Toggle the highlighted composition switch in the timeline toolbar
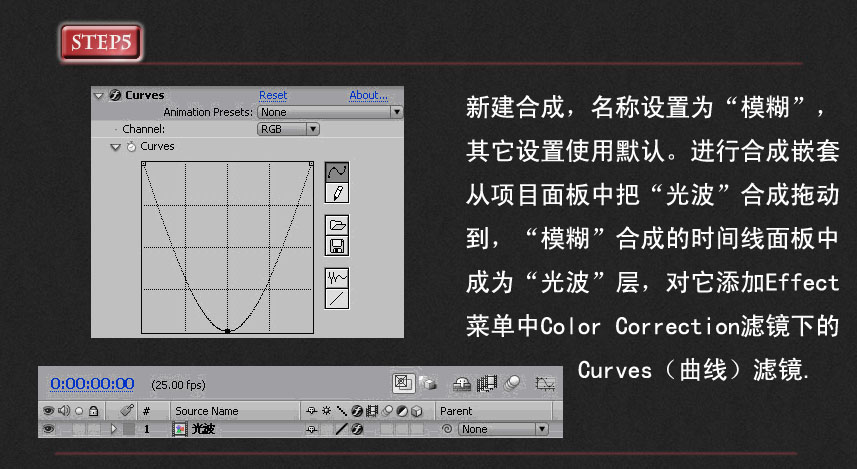857x469 pixels. (x=403, y=383)
